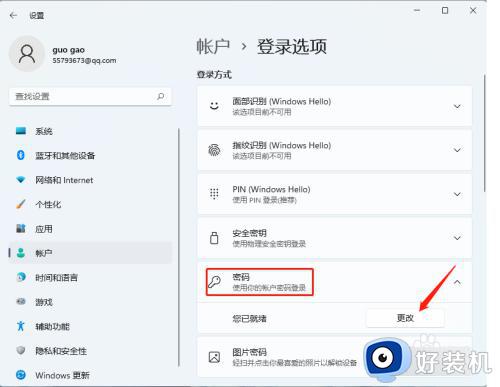
Task: Click the apps icon for 应用
Action: (x=21, y=229)
